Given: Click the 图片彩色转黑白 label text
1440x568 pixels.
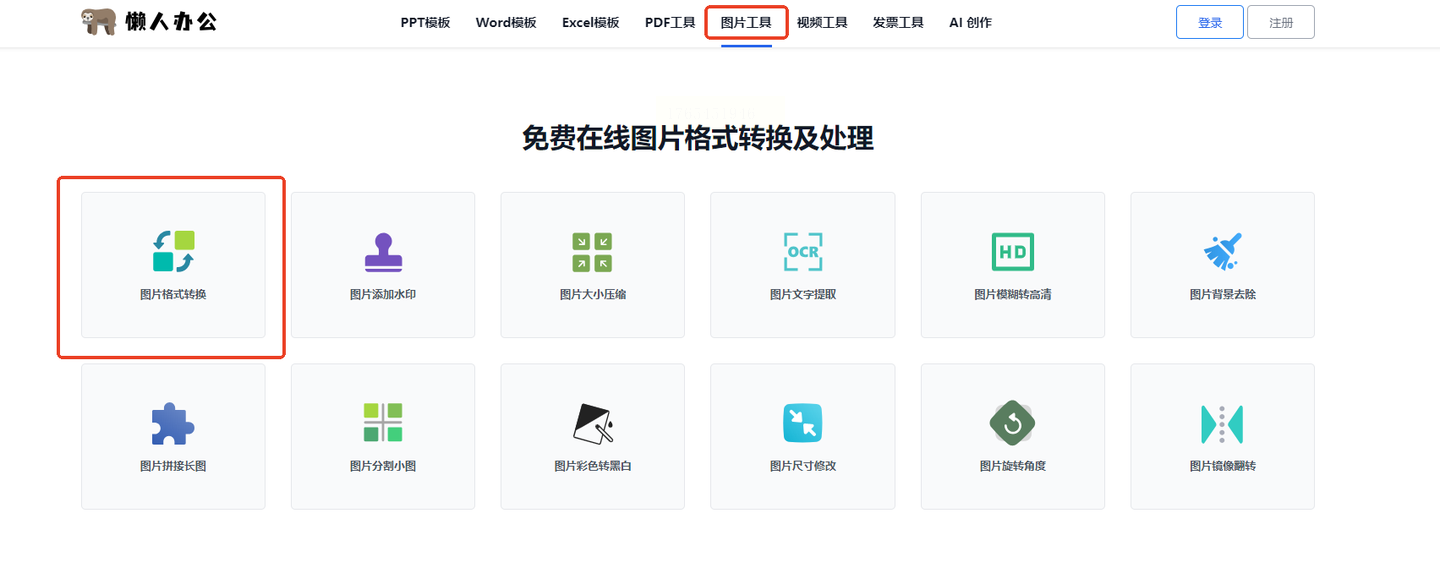Looking at the screenshot, I should (x=593, y=466).
